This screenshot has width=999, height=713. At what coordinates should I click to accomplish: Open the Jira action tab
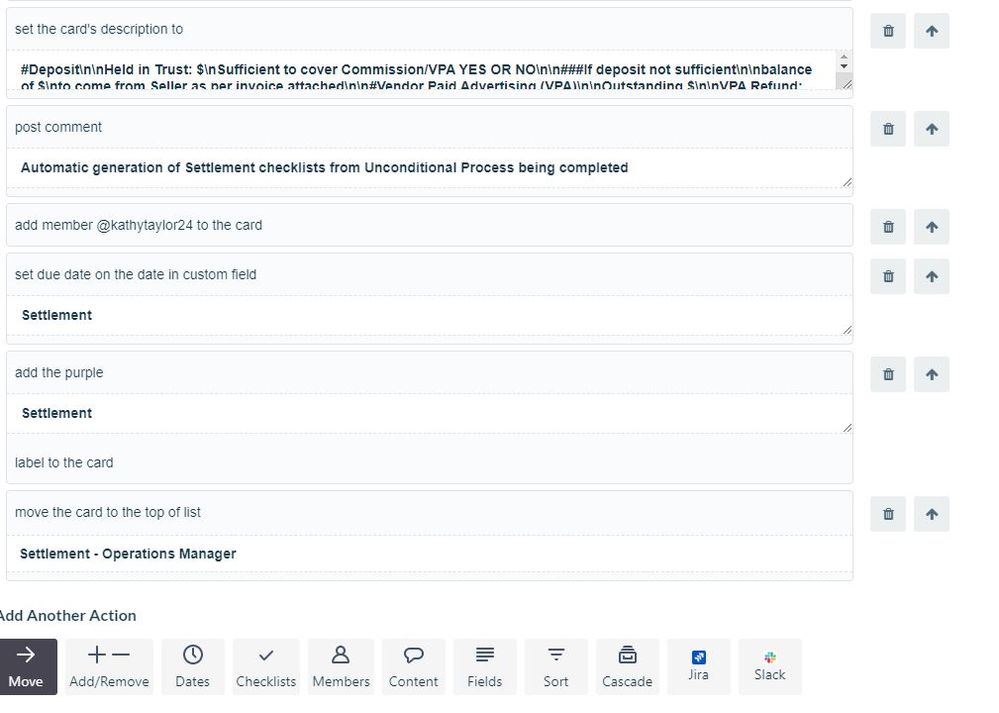(x=698, y=666)
